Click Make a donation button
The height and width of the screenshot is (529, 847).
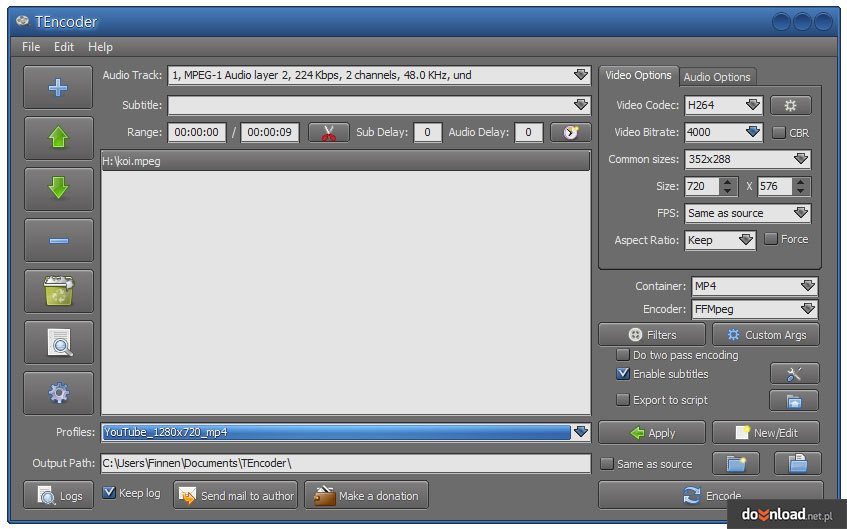[366, 495]
